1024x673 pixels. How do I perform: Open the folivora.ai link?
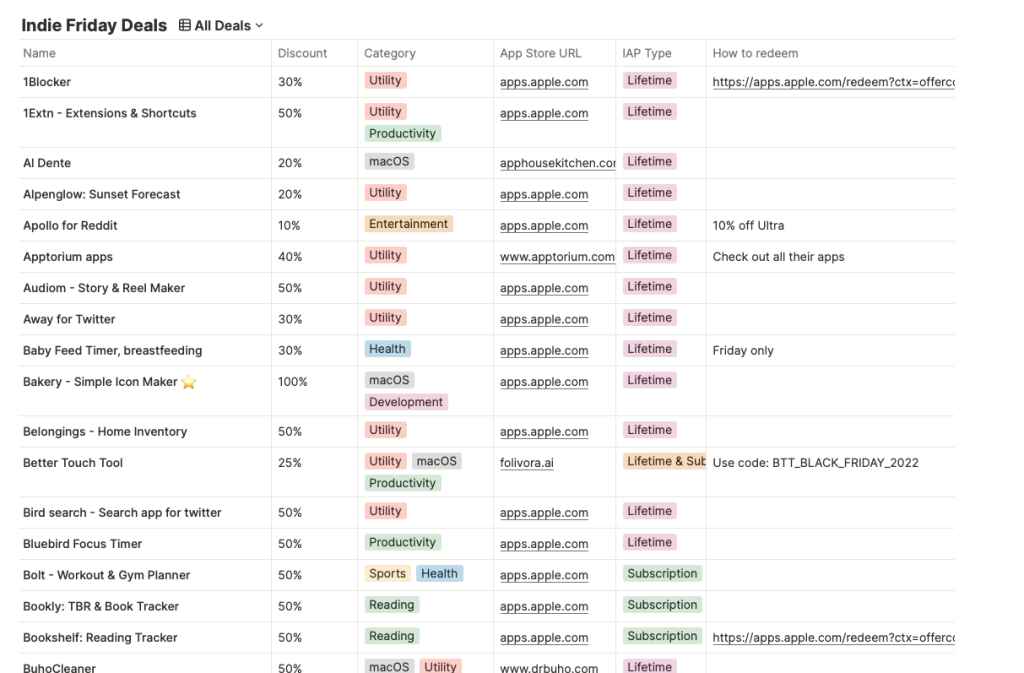(x=527, y=463)
